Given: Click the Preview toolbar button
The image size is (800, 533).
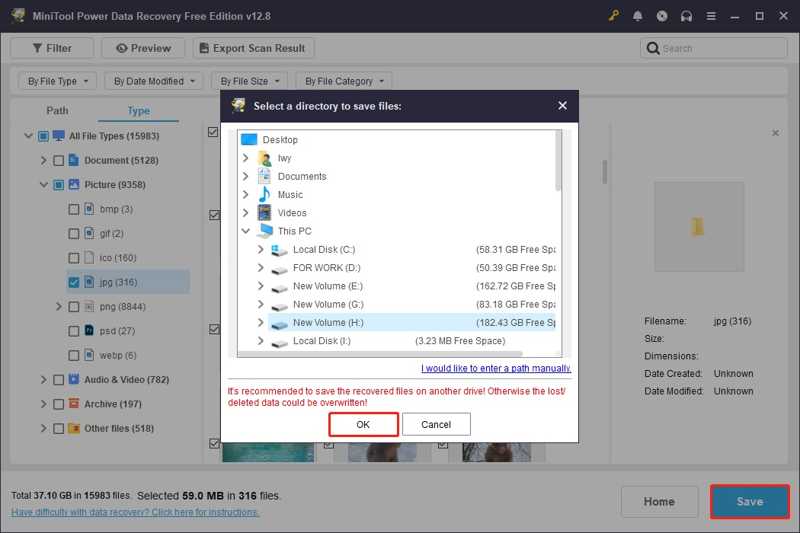Looking at the screenshot, I should 143,48.
